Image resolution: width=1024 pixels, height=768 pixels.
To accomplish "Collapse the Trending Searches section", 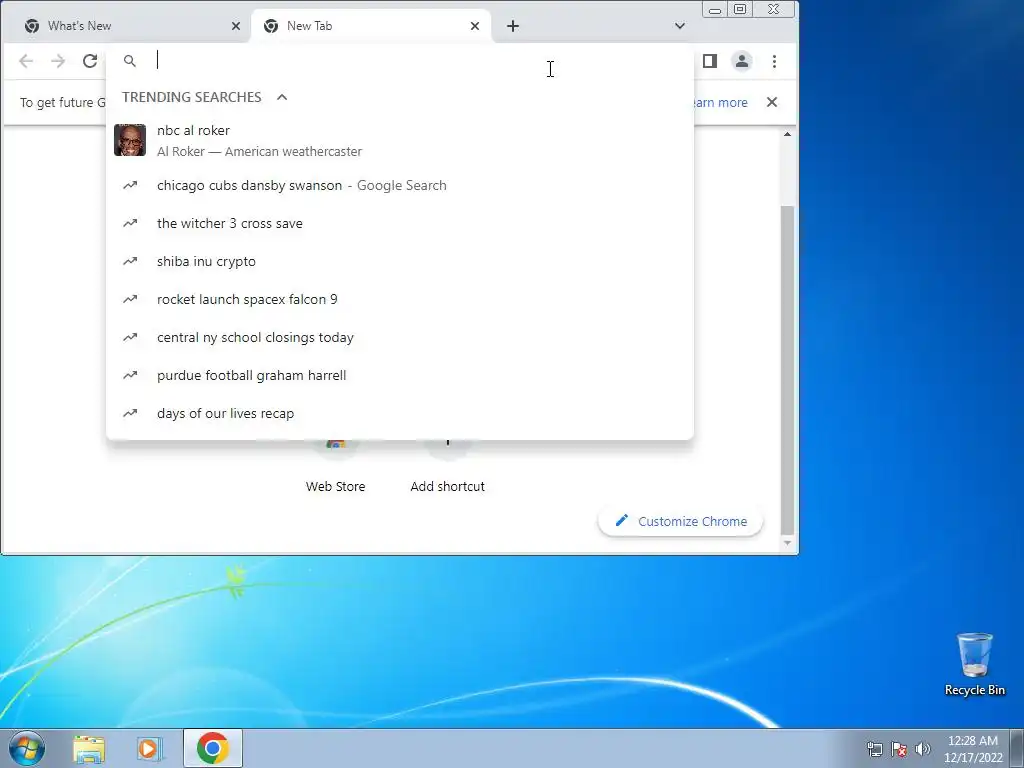I will point(282,97).
